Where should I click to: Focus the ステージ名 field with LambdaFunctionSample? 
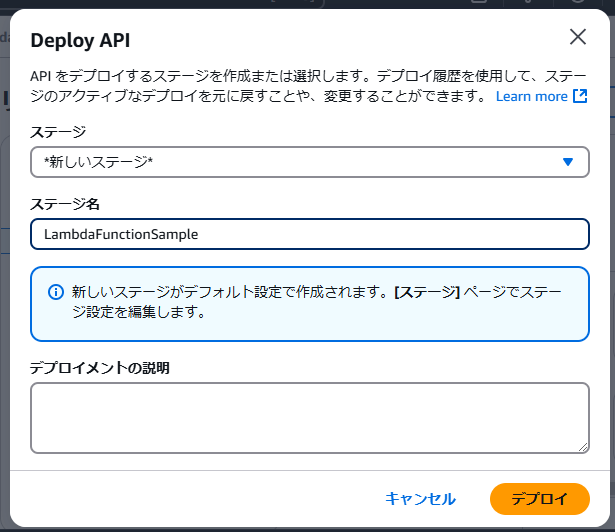(309, 234)
